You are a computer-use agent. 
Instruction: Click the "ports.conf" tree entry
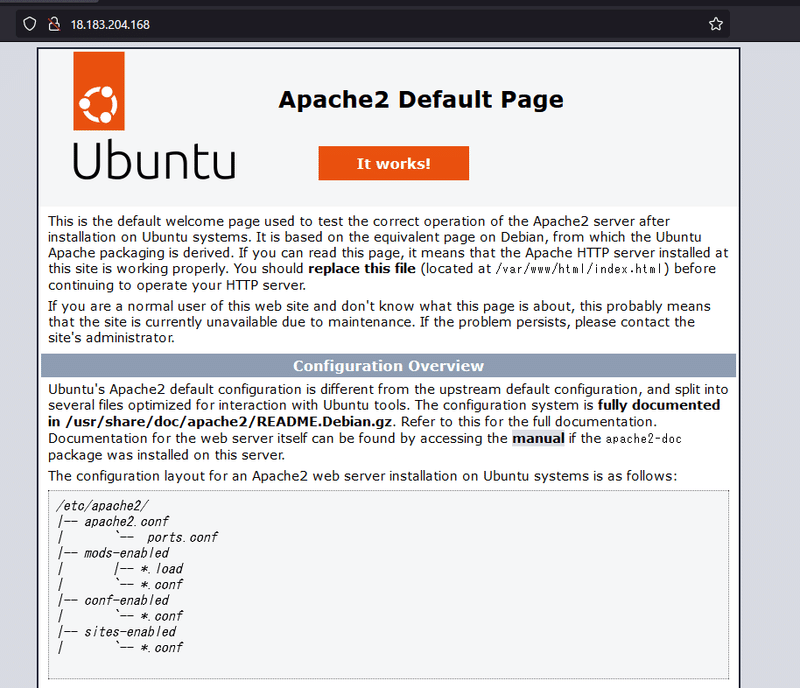(x=182, y=537)
